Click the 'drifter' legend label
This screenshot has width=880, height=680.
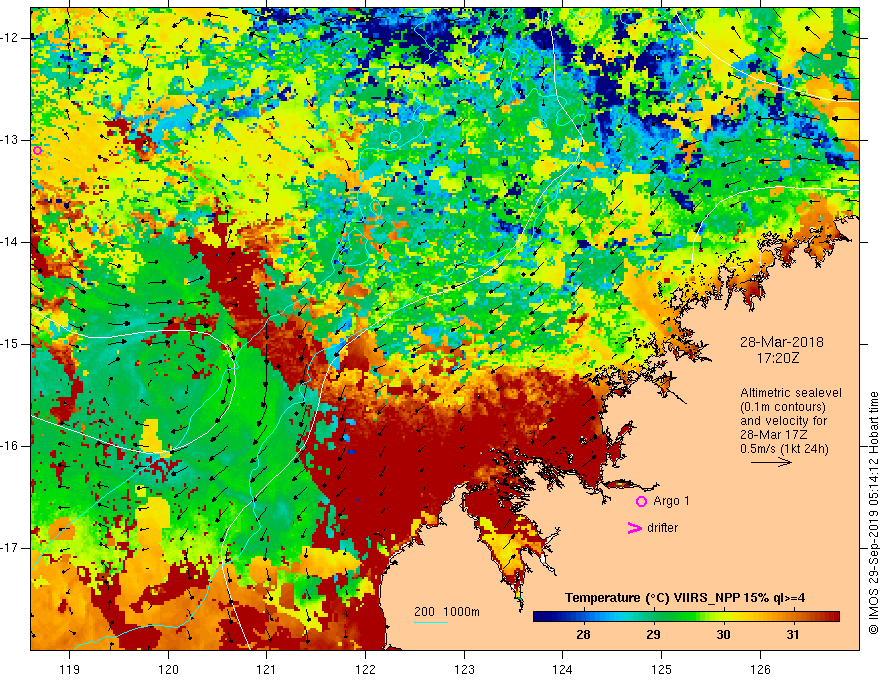[662, 528]
